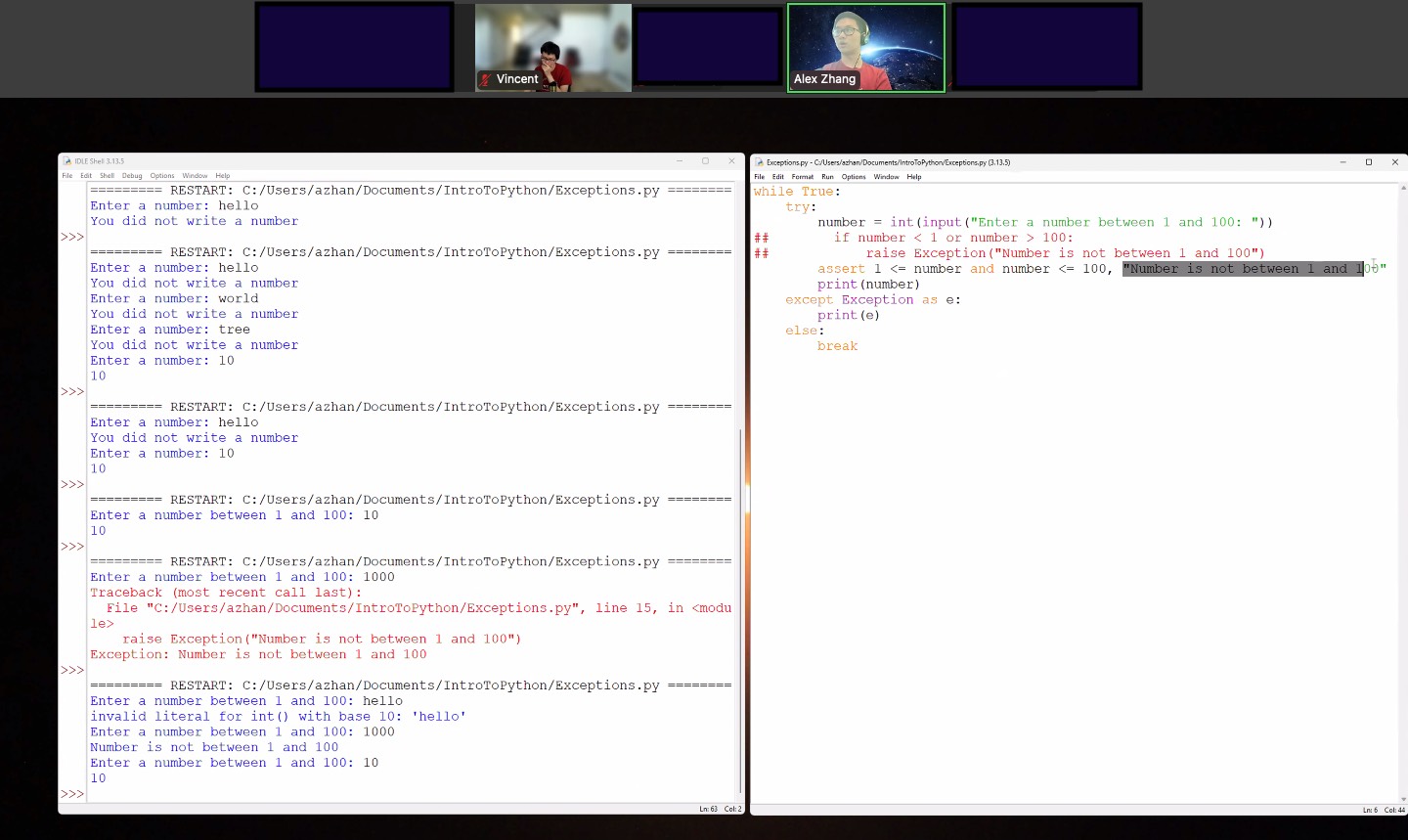Open the Help menu in Exceptions.py editor

[914, 177]
